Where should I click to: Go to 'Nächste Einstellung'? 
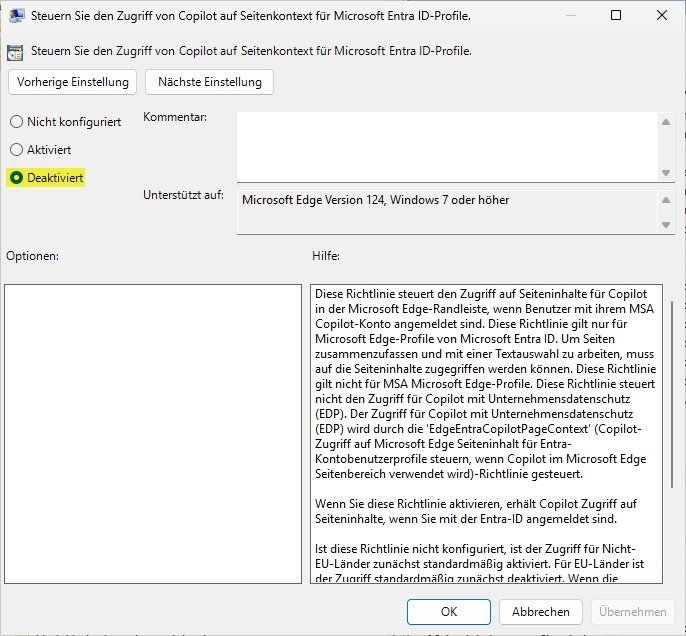coord(210,82)
